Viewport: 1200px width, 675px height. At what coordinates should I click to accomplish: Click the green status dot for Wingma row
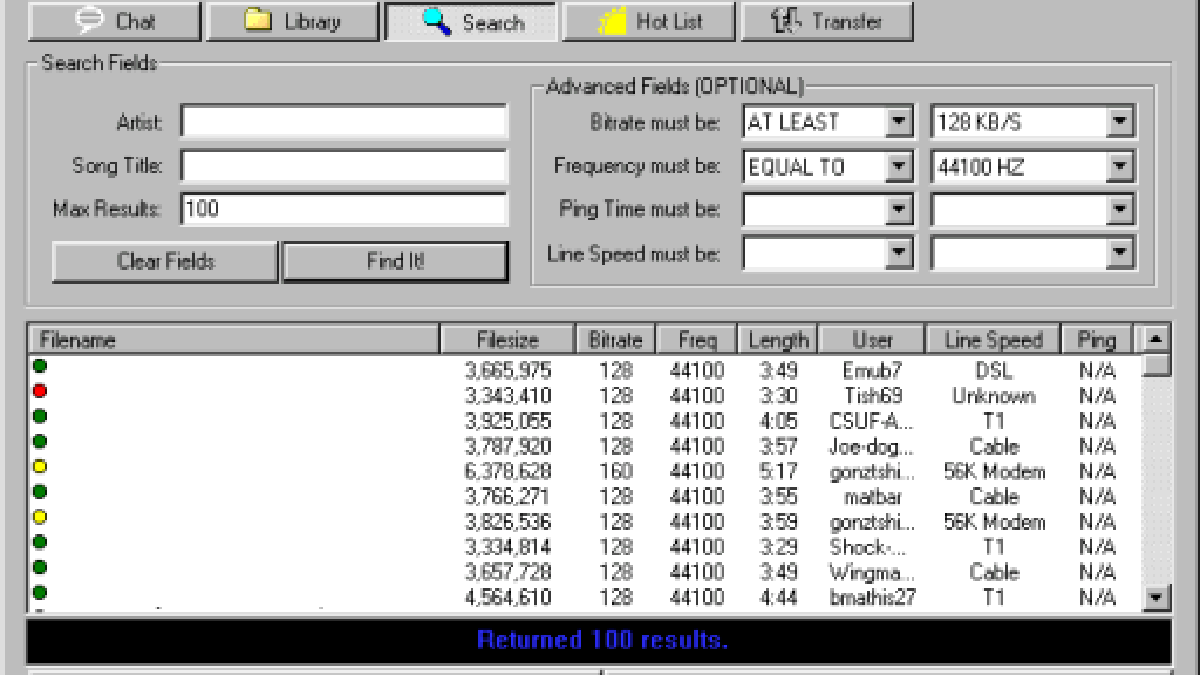[40, 567]
